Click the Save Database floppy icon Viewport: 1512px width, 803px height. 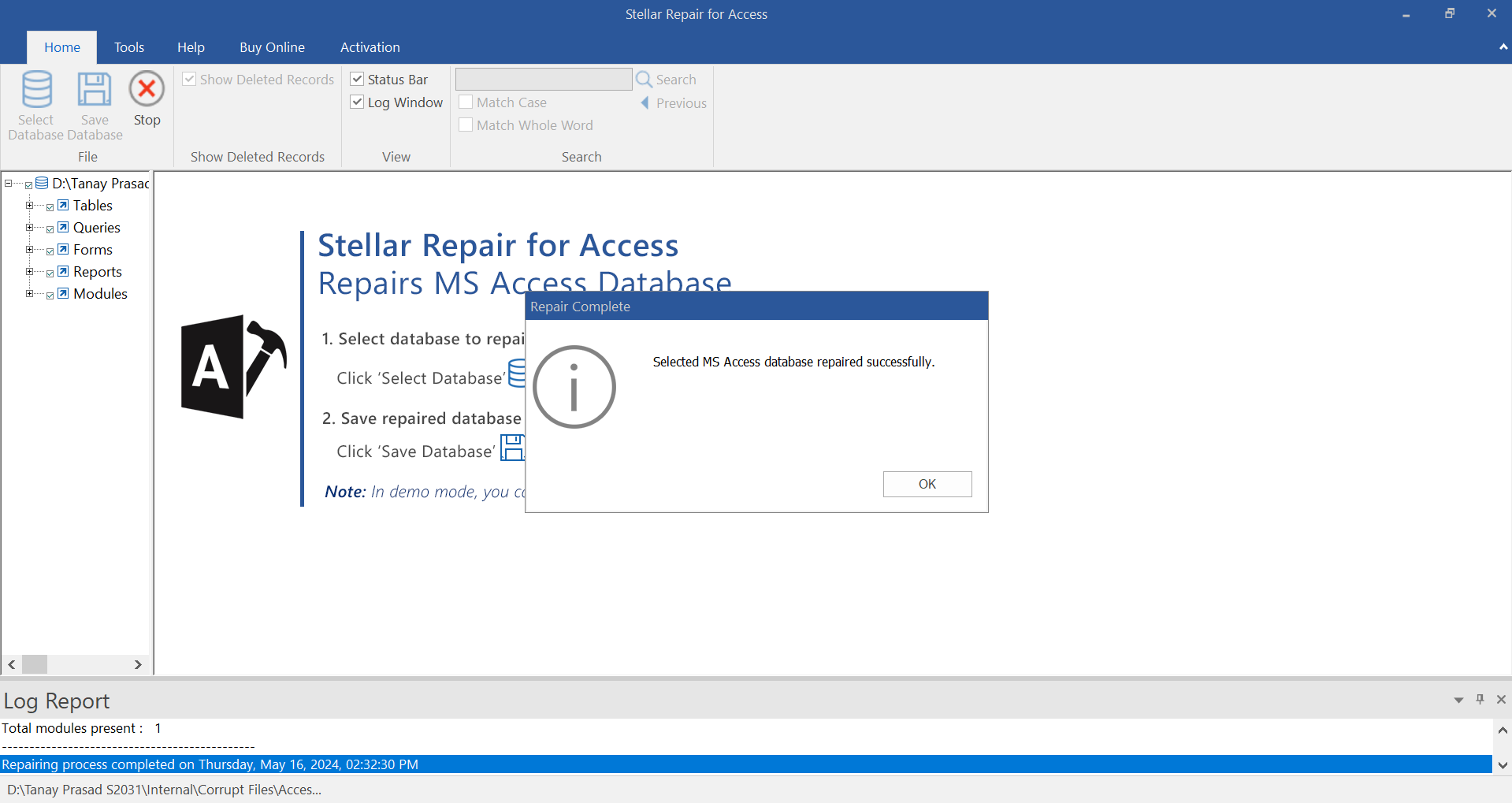click(95, 89)
